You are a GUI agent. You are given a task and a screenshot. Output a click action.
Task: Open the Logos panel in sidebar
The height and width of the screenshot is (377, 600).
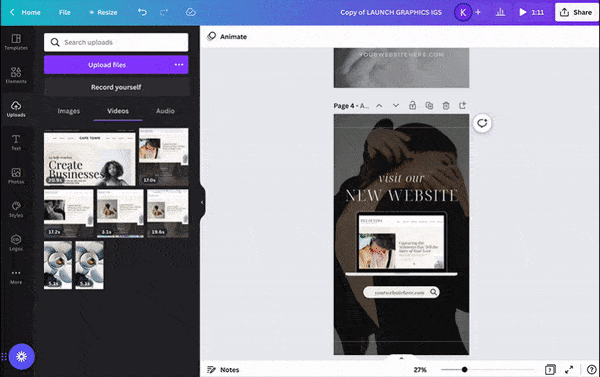pyautogui.click(x=16, y=243)
